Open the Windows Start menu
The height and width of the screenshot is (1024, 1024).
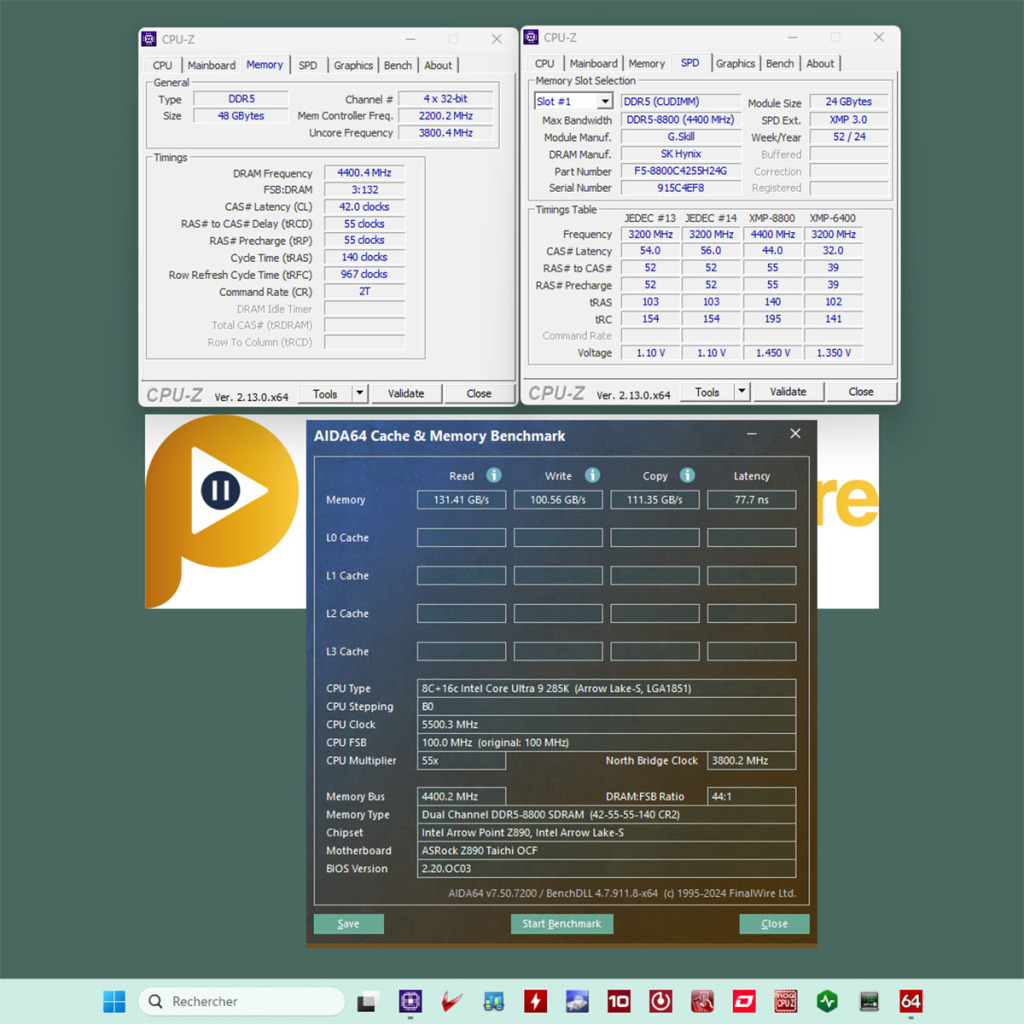114,1001
